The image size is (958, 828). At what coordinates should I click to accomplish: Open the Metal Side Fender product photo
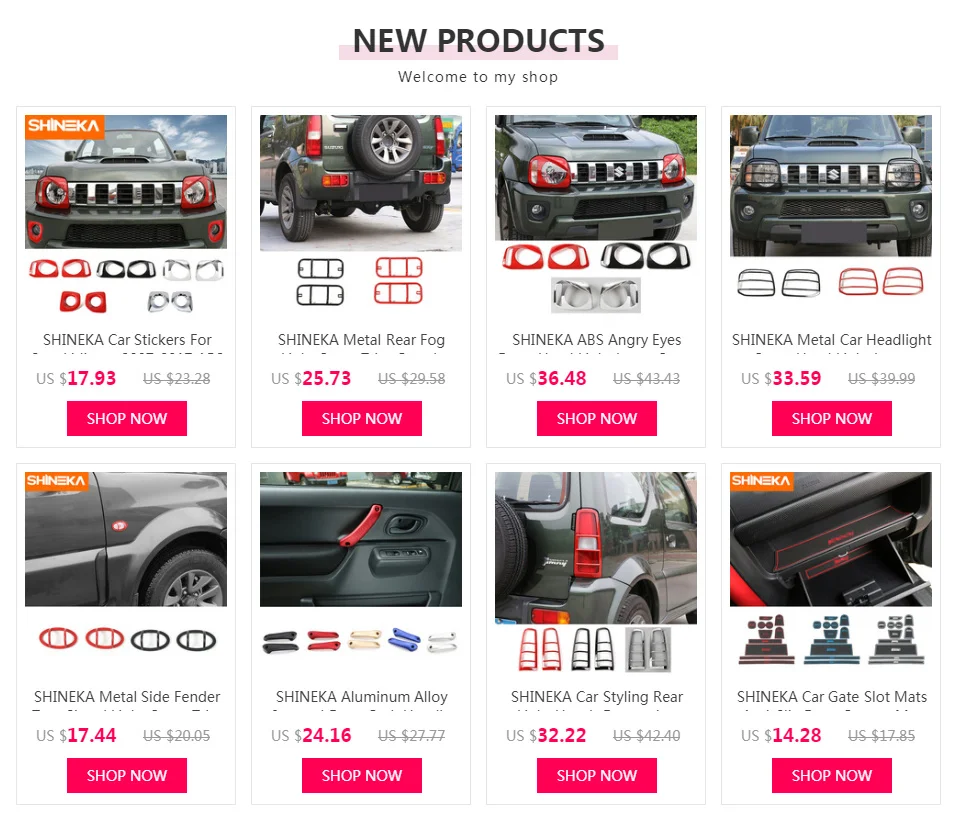coord(126,573)
